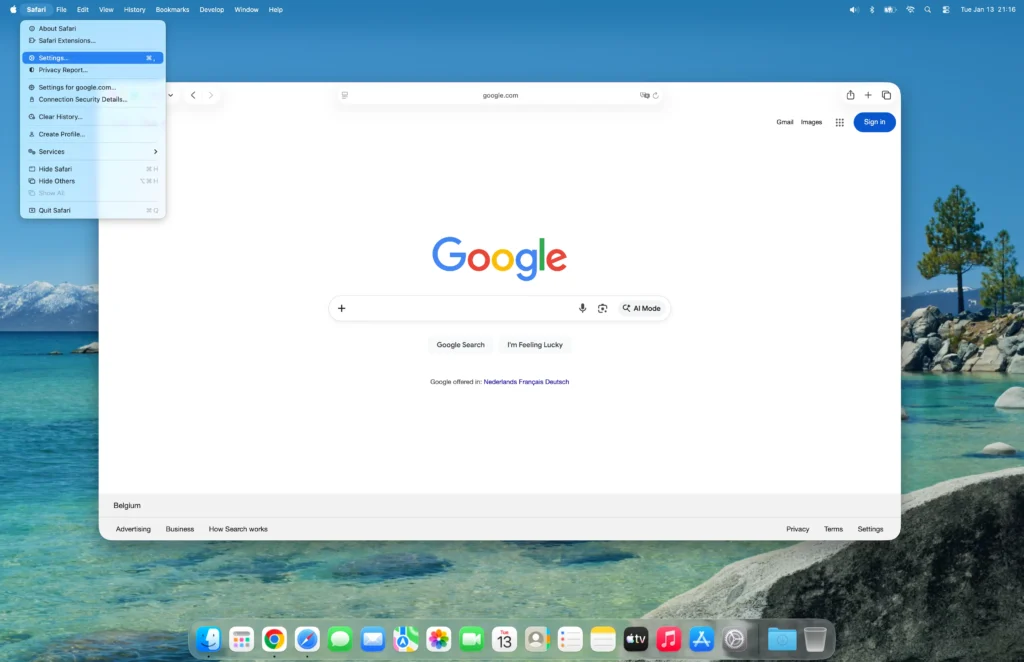Screen dimensions: 1024x662
Task: Open a new tab with the plus icon
Action: tap(868, 95)
